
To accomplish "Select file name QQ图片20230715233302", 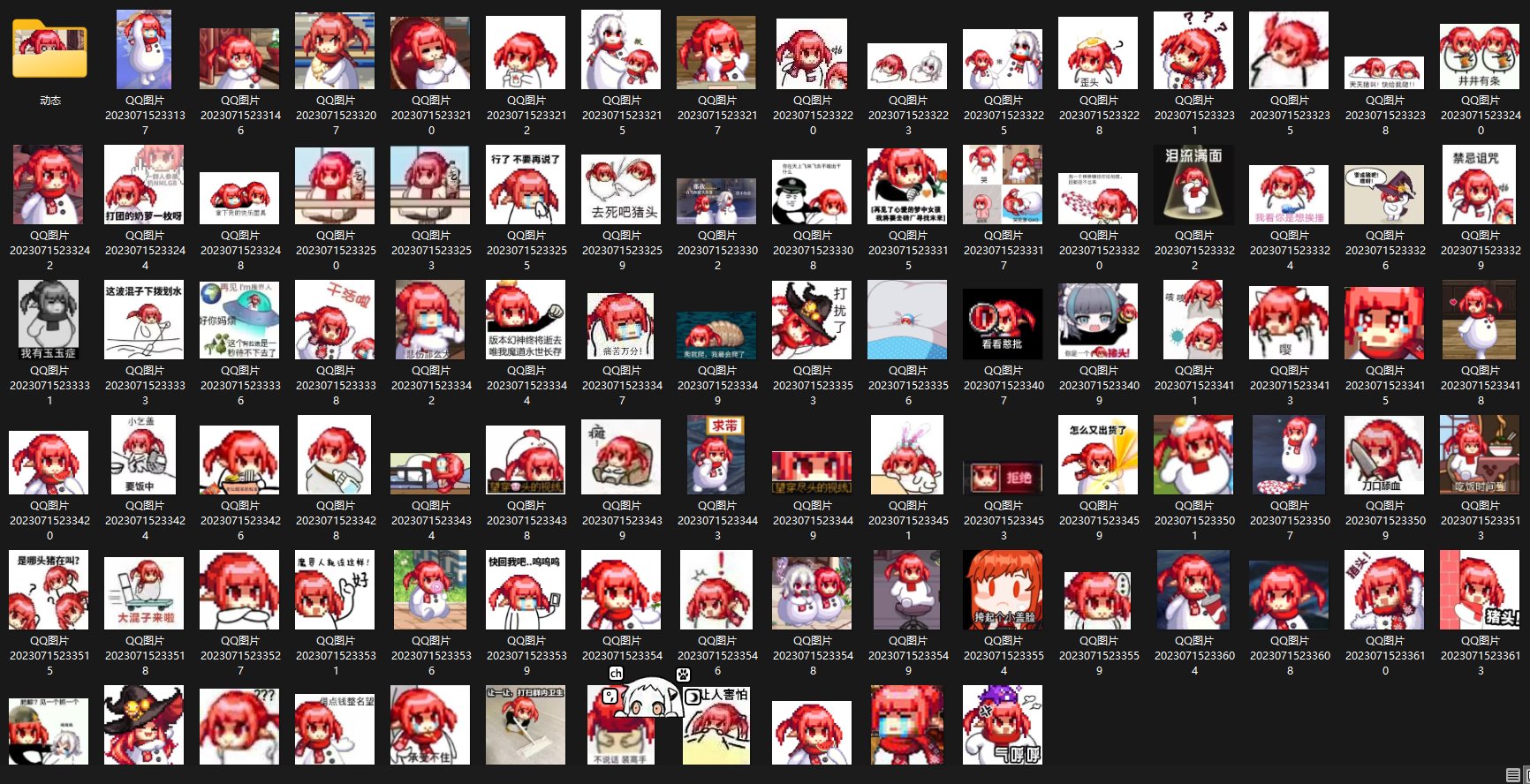I will (717, 250).
